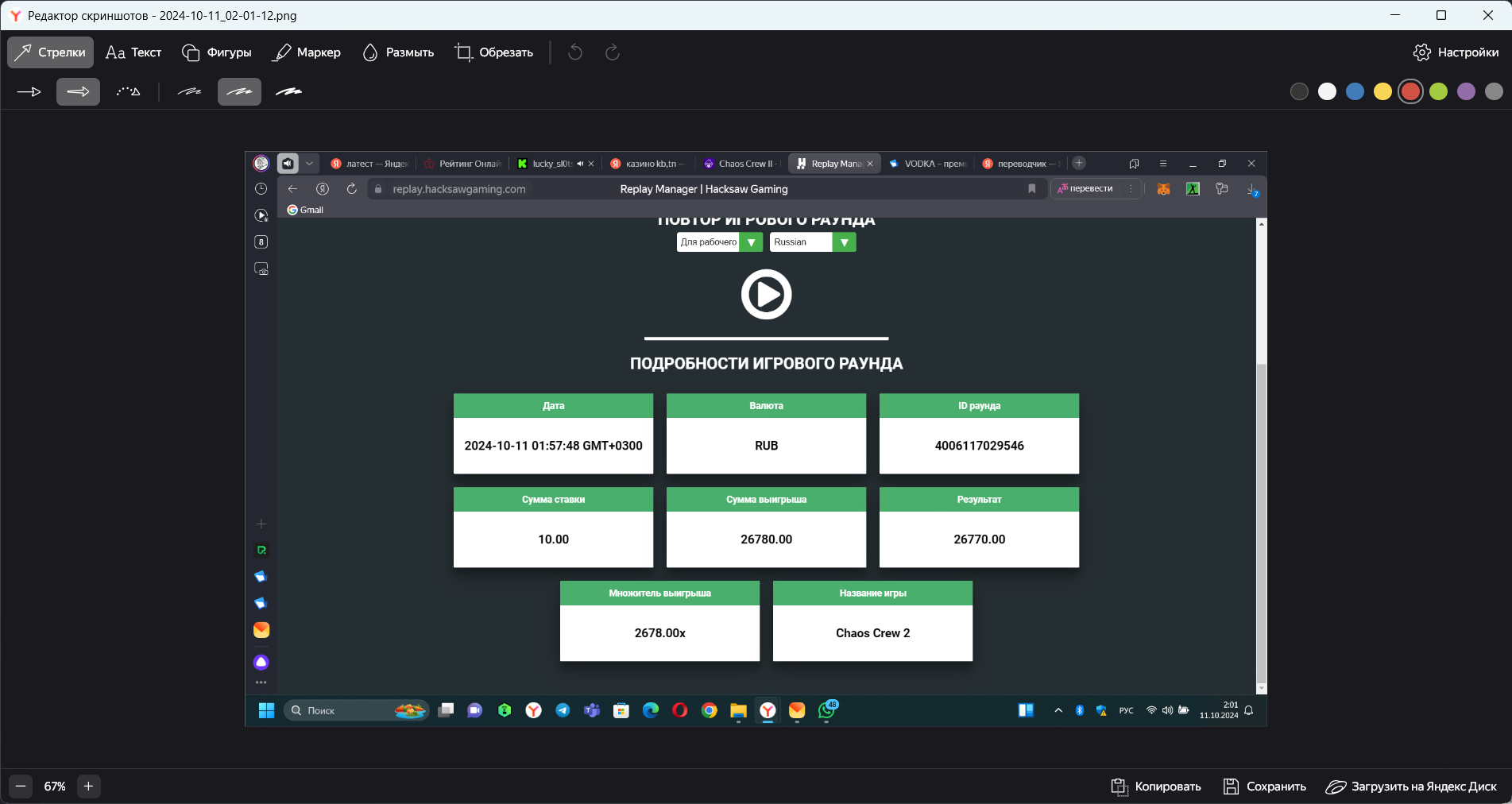Choose the Маркер marker tool

[307, 52]
